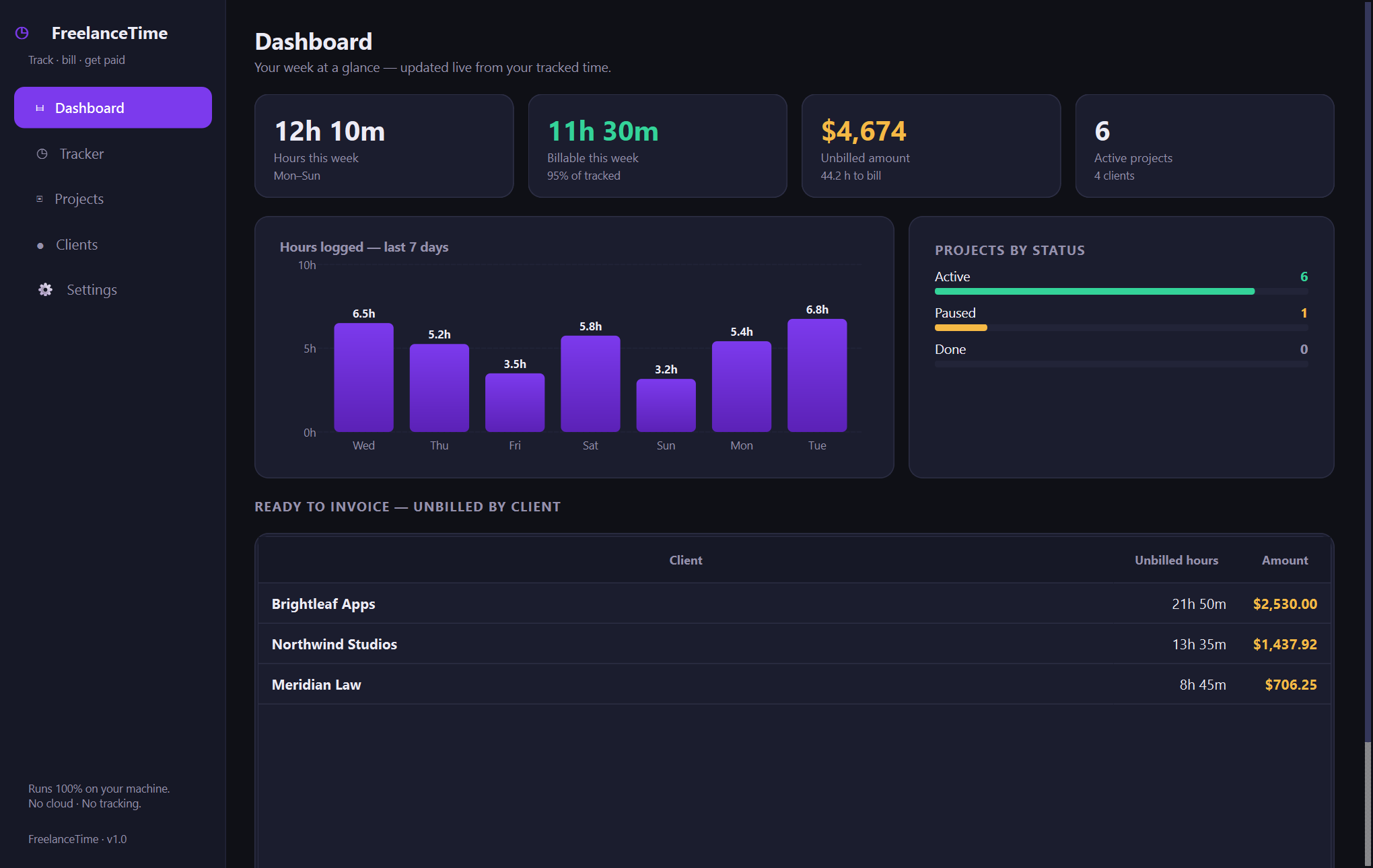1373x868 pixels.
Task: Click the Clients dot icon
Action: [40, 246]
